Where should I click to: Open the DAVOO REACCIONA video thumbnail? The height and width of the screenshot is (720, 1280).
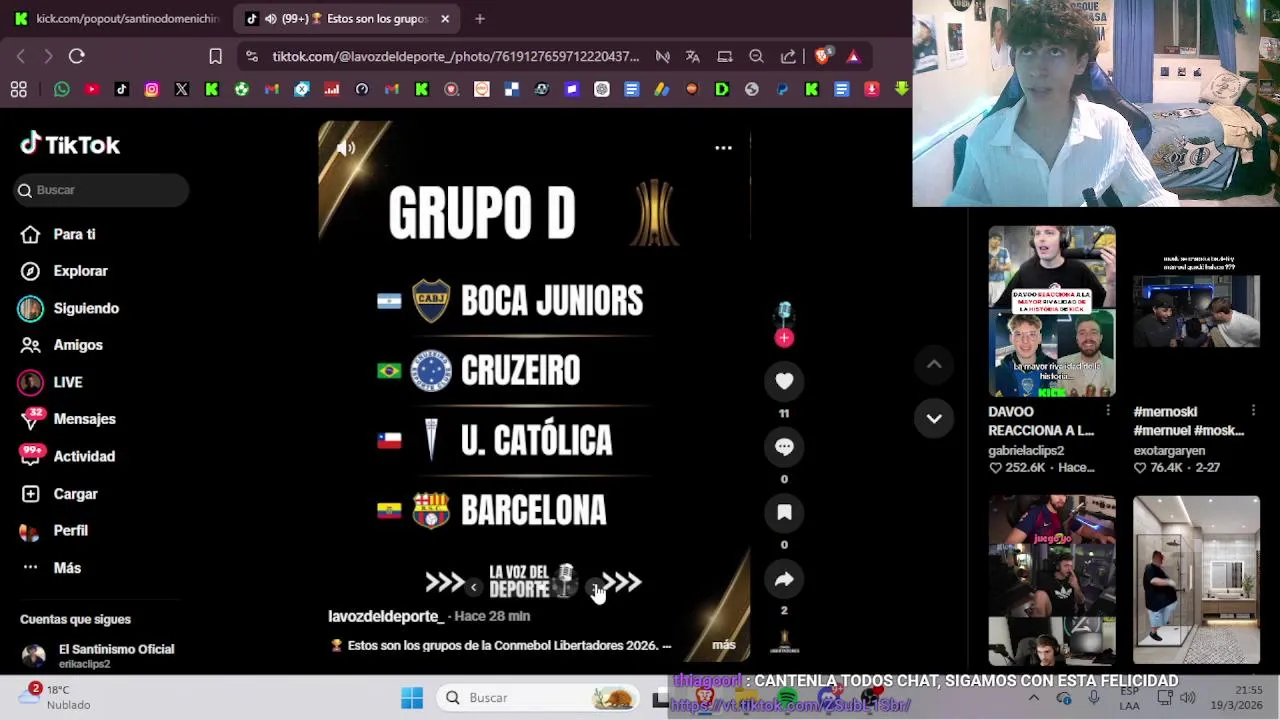coord(1052,311)
